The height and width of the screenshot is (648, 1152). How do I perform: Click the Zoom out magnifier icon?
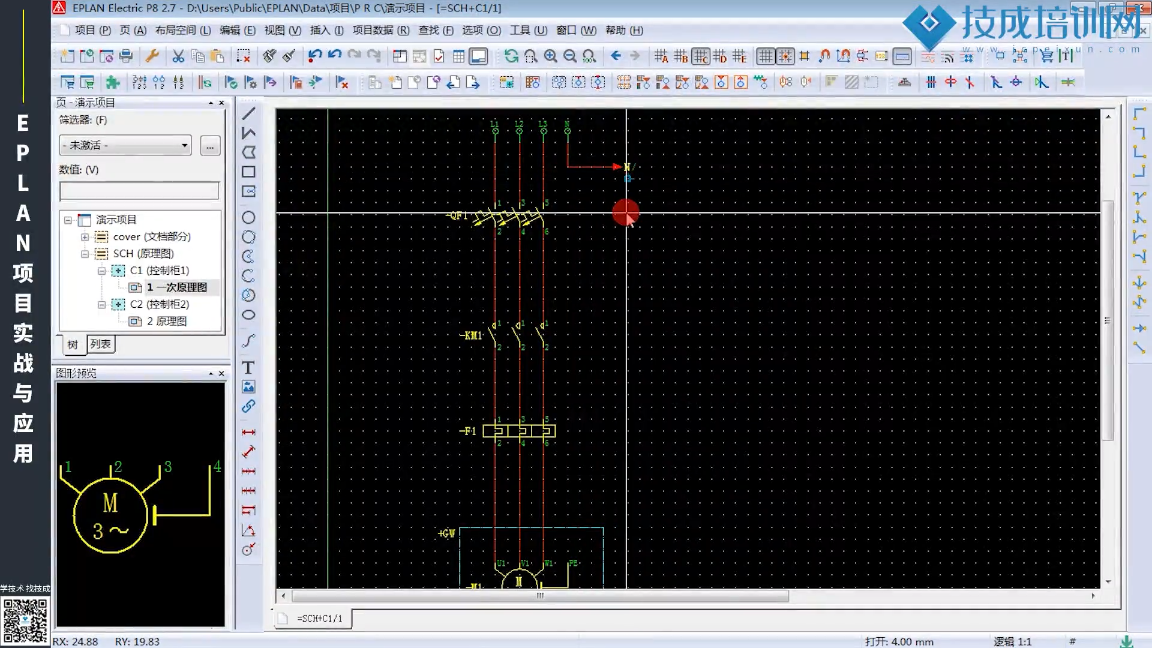pyautogui.click(x=569, y=56)
